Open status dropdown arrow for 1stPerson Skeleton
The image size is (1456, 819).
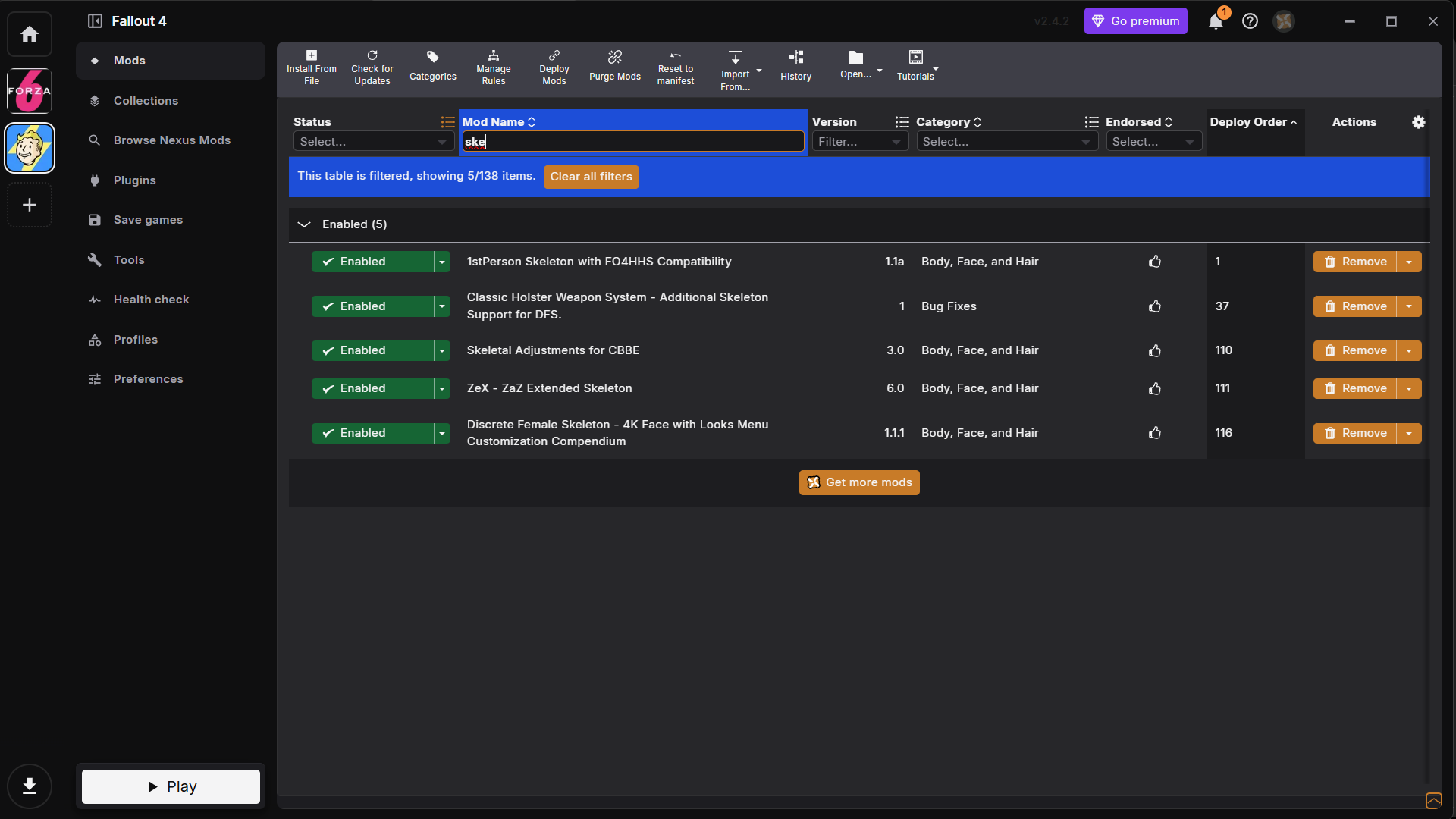pyautogui.click(x=442, y=262)
